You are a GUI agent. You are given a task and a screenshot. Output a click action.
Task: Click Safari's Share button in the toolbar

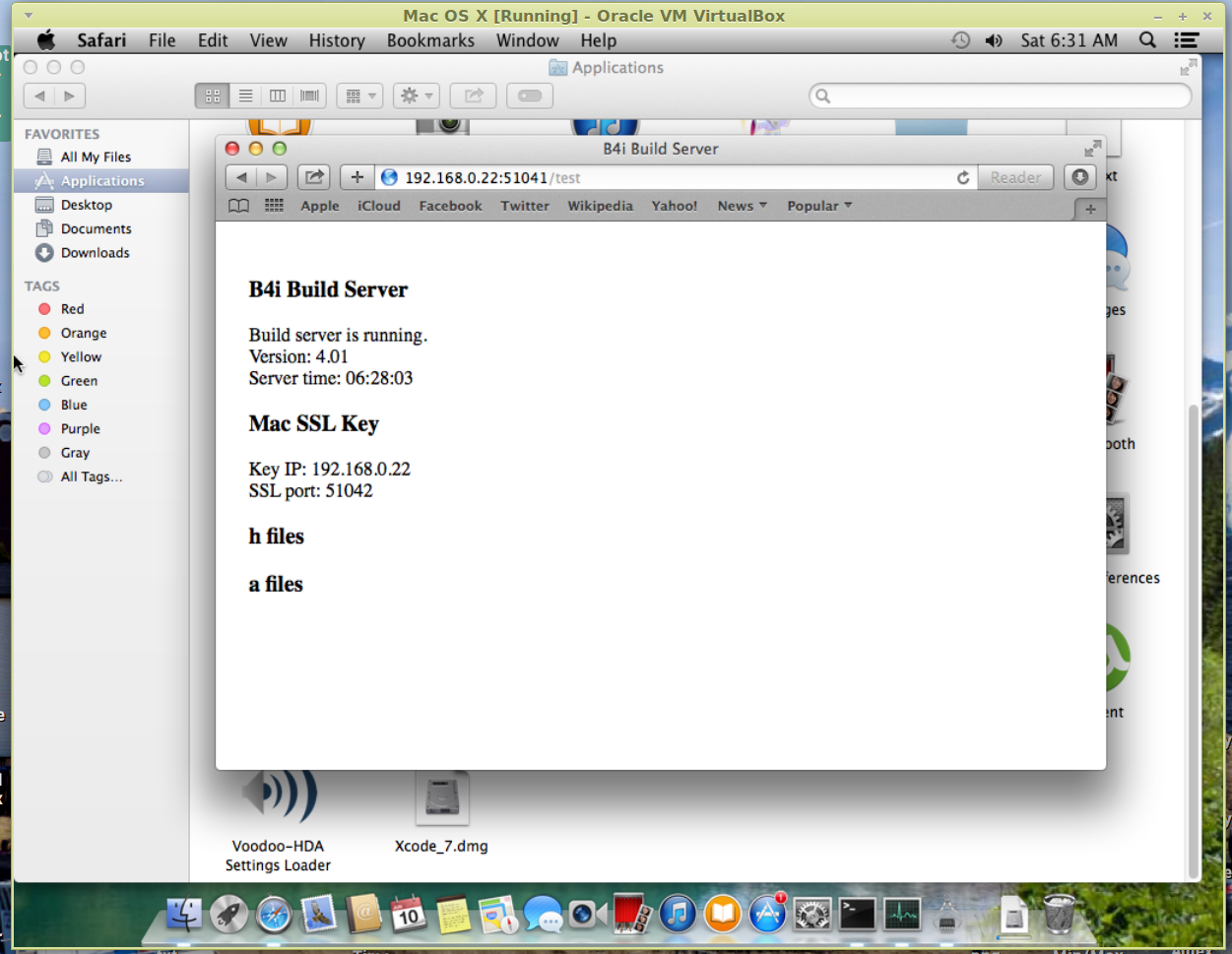314,177
